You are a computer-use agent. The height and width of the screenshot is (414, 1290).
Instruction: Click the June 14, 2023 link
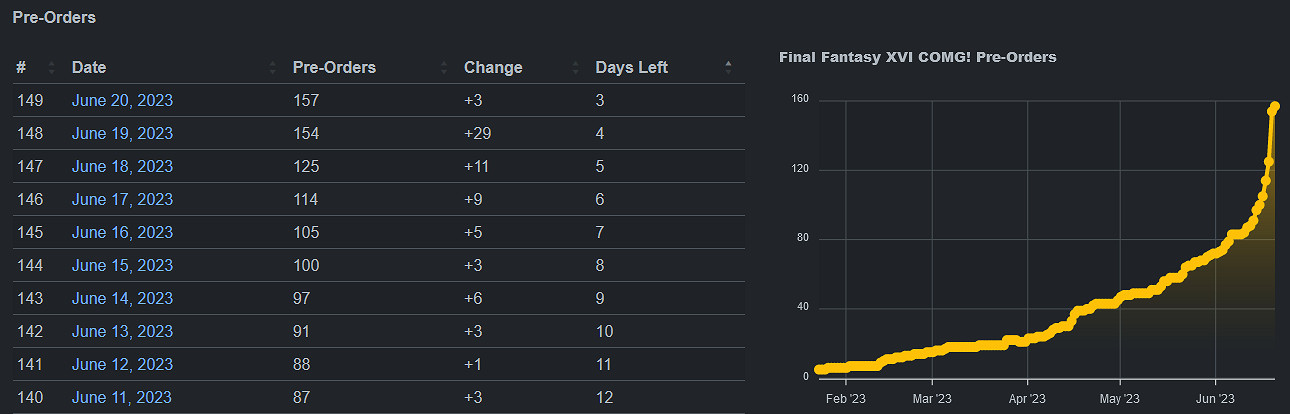[122, 298]
